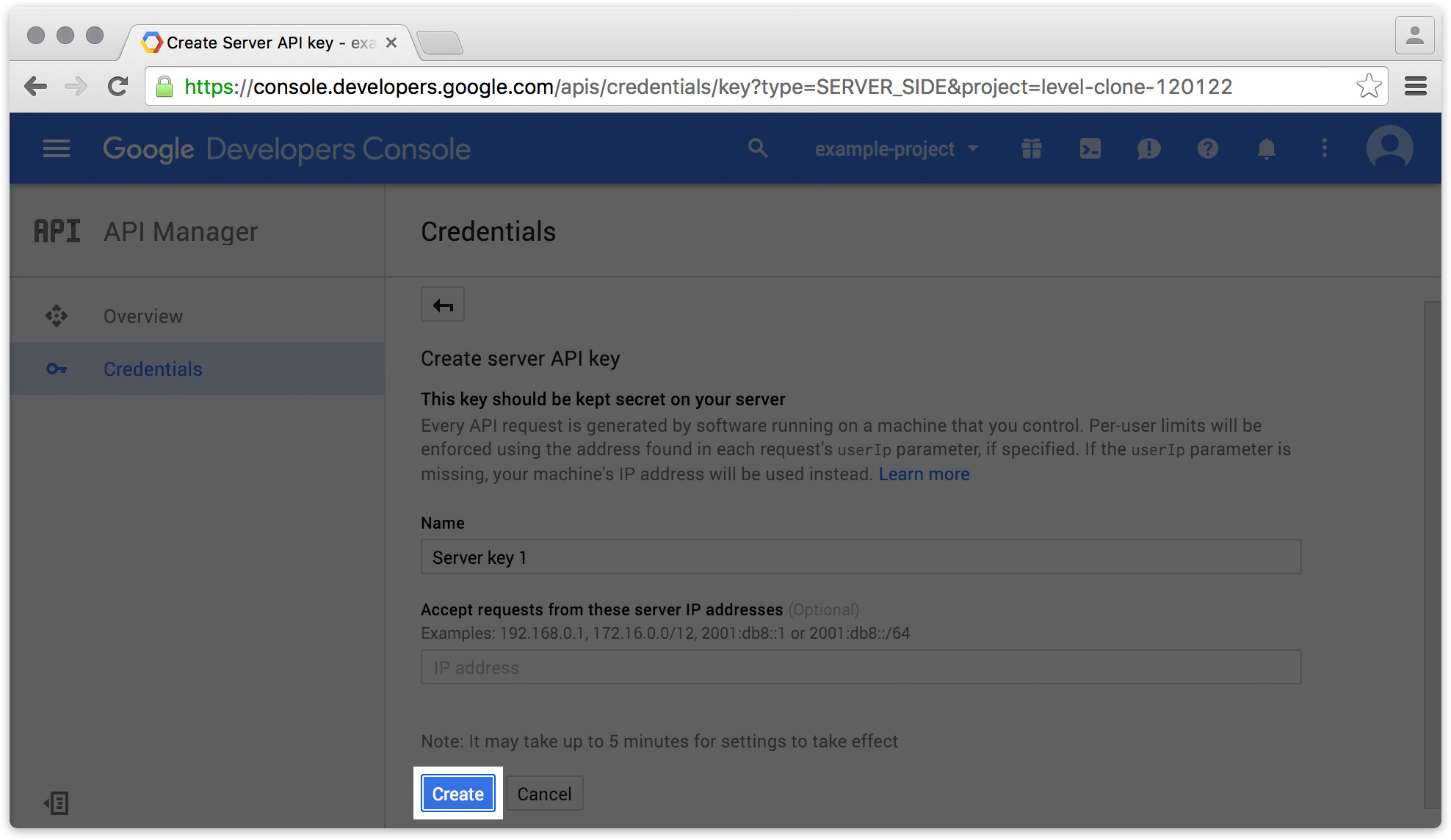Collapse sidebar using bottom-left panel icon
Image resolution: width=1451 pixels, height=840 pixels.
click(x=57, y=803)
